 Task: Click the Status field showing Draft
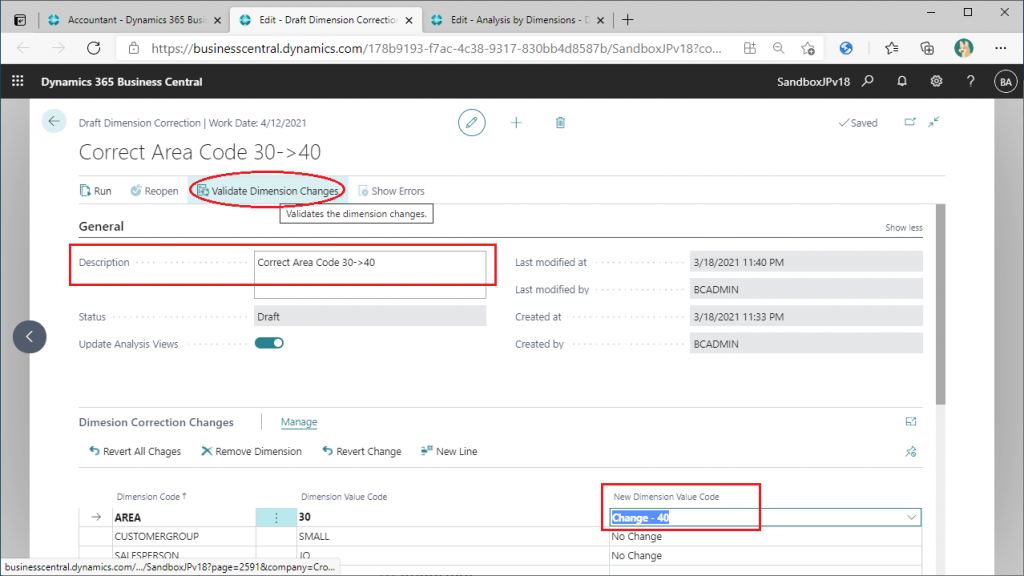(370, 317)
